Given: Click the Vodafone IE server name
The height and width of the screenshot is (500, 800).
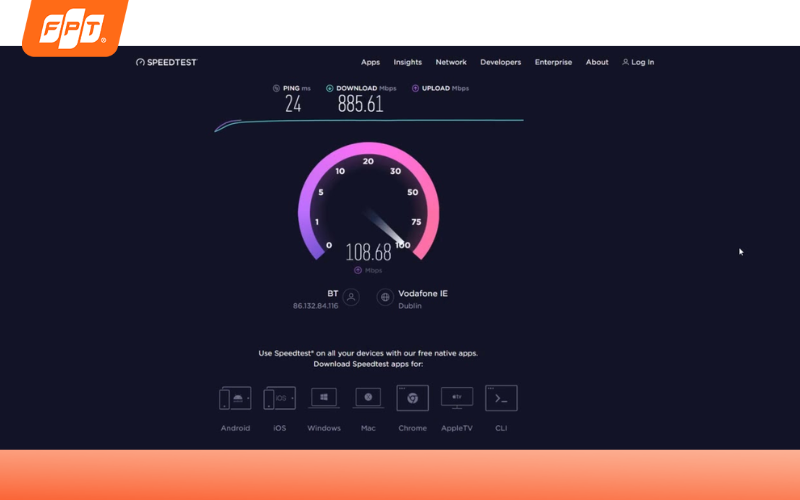Looking at the screenshot, I should click(423, 293).
